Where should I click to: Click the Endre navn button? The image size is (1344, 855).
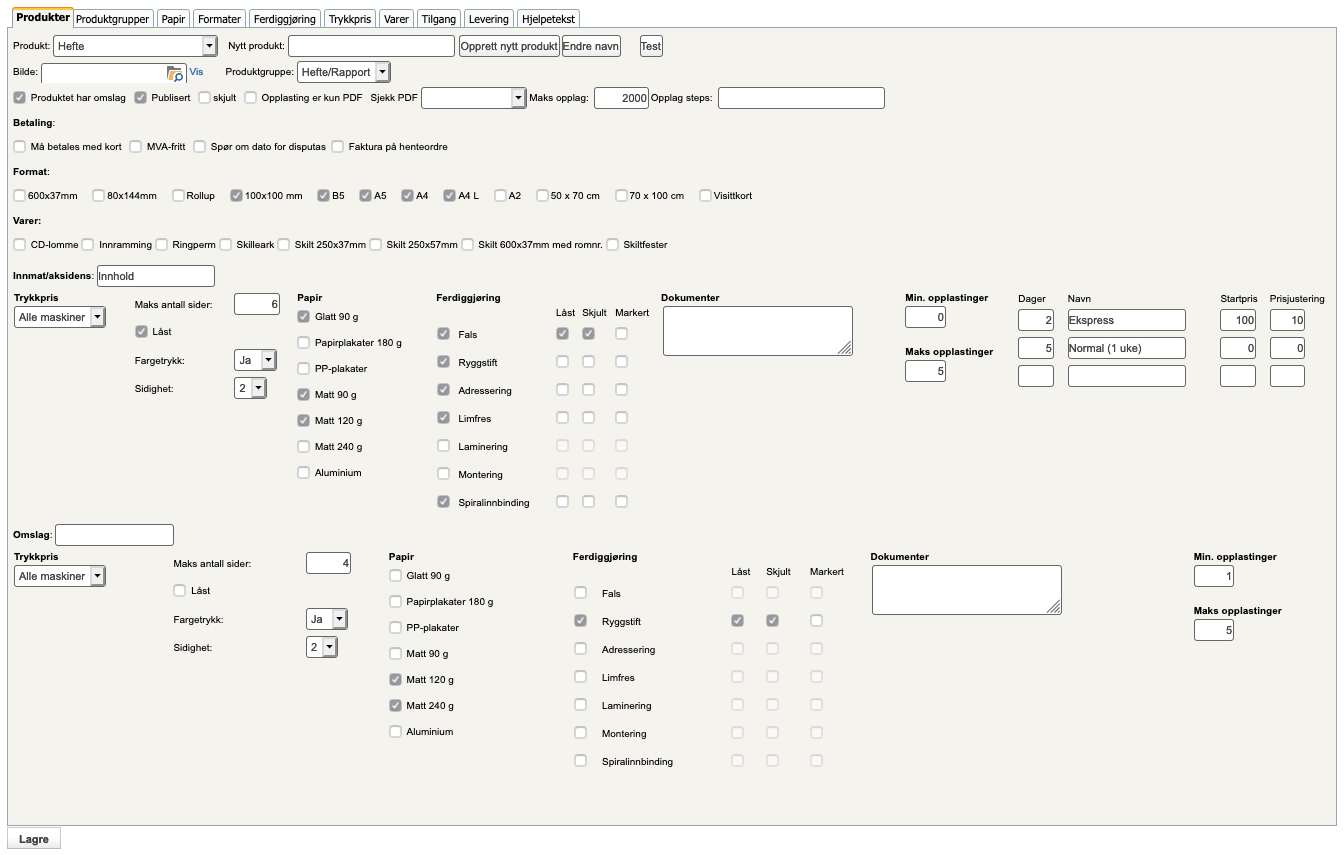pyautogui.click(x=591, y=46)
